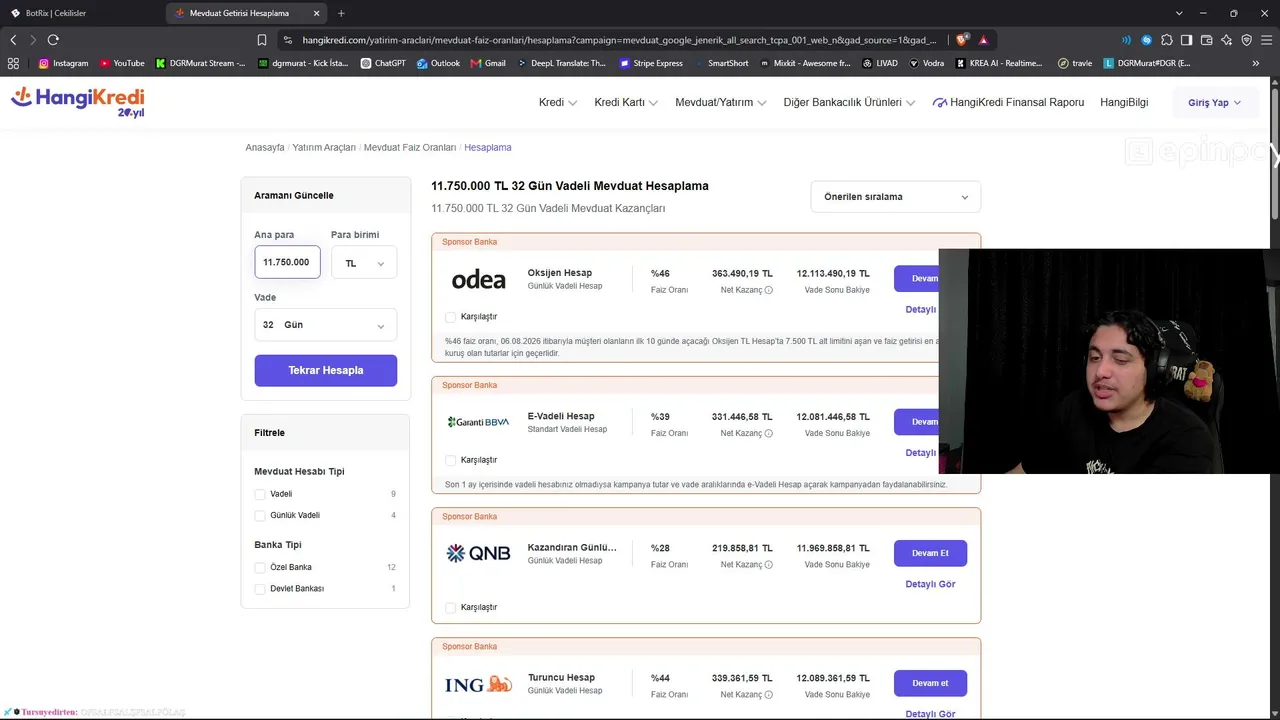Click the browser address bar URL
The width and height of the screenshot is (1280, 720).
click(x=619, y=40)
